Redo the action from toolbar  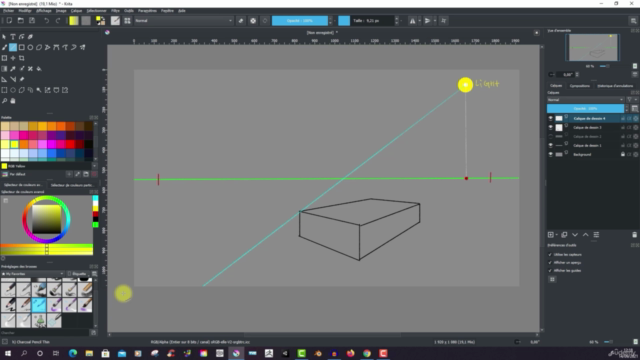point(58,20)
